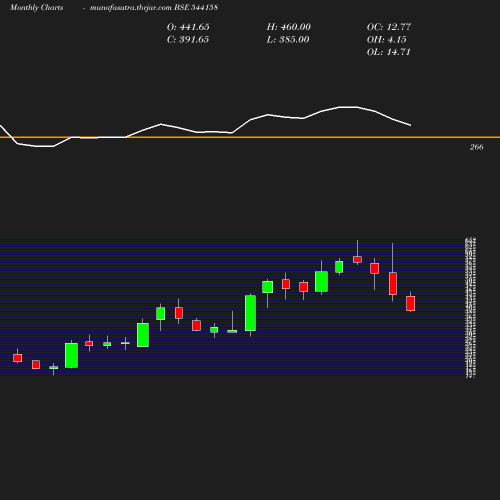The height and width of the screenshot is (500, 500).
Task: Click the last red candlestick on the right
Action: point(410,303)
